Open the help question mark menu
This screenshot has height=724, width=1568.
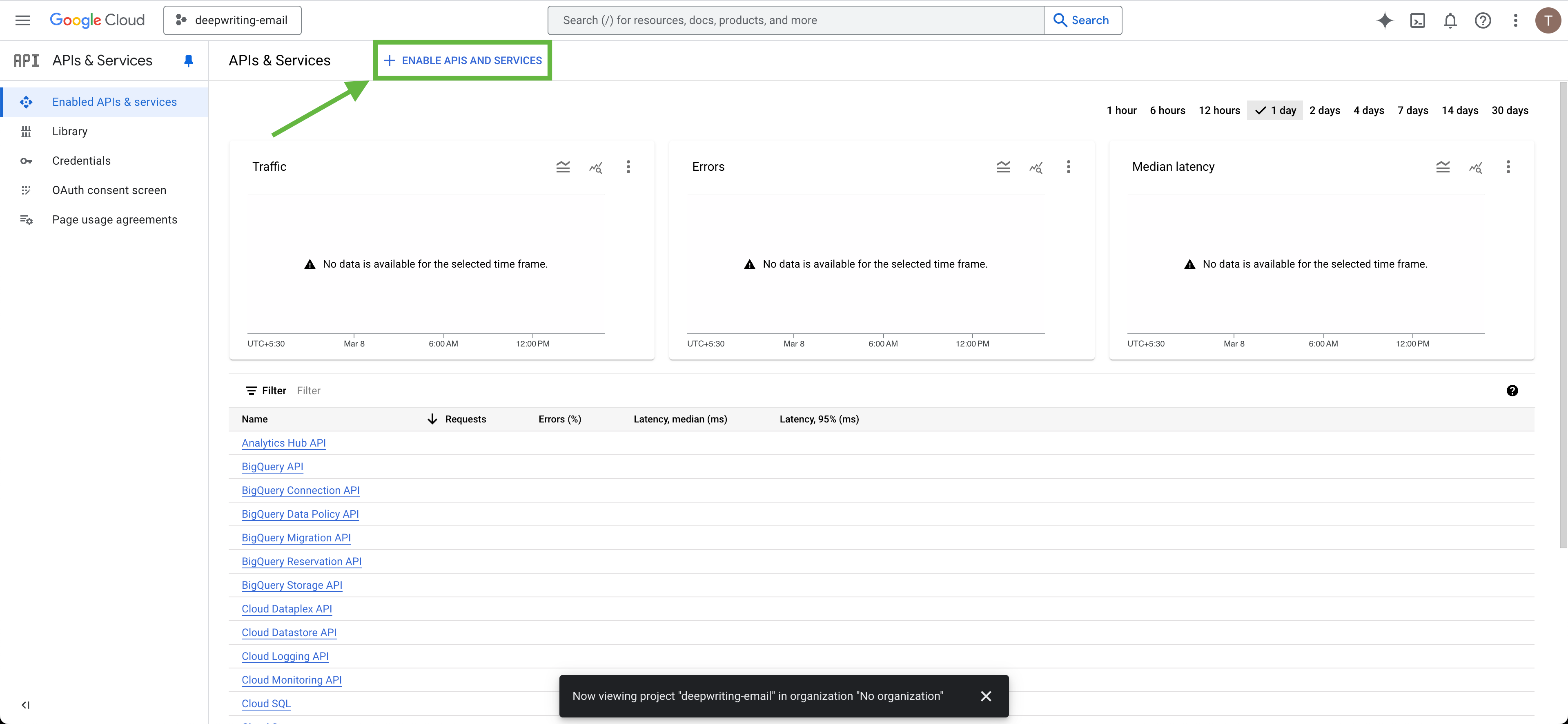1483,20
